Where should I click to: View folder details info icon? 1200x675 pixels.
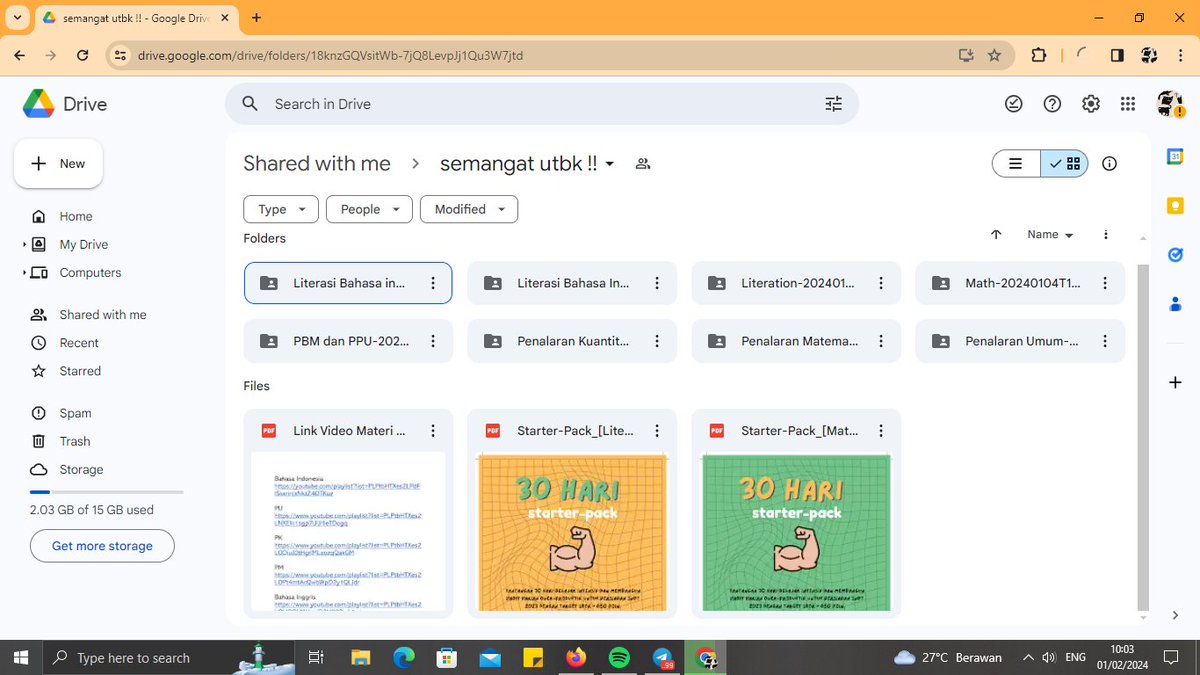(1109, 164)
